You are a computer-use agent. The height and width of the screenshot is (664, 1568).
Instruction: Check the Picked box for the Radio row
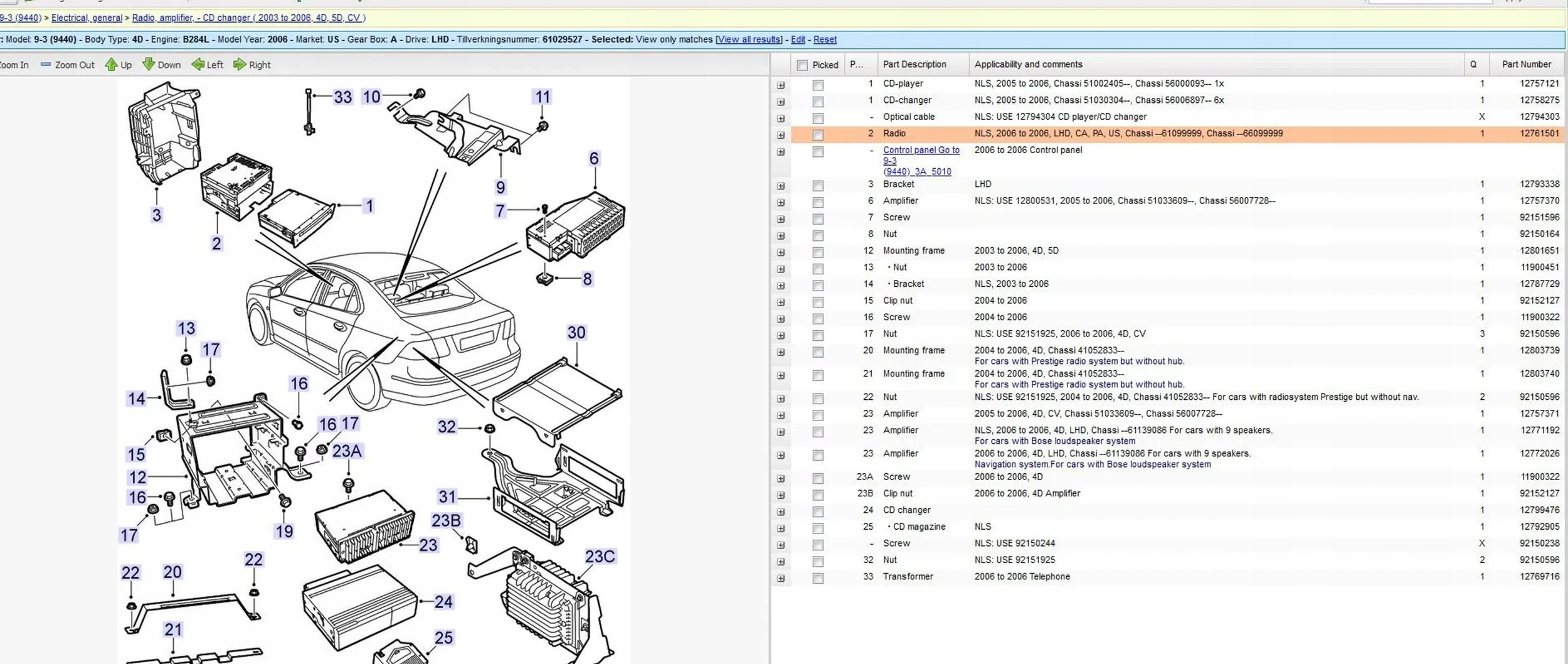point(818,135)
